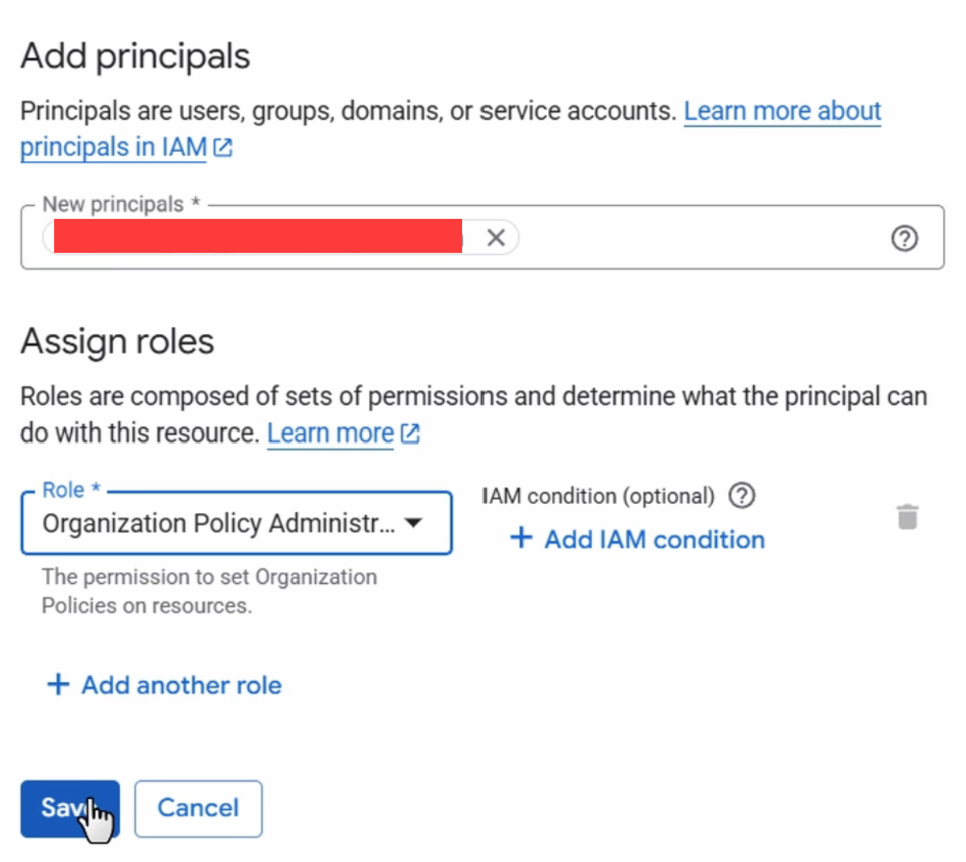Click plus icon of Add IAM condition
This screenshot has width=966, height=862.
point(521,538)
